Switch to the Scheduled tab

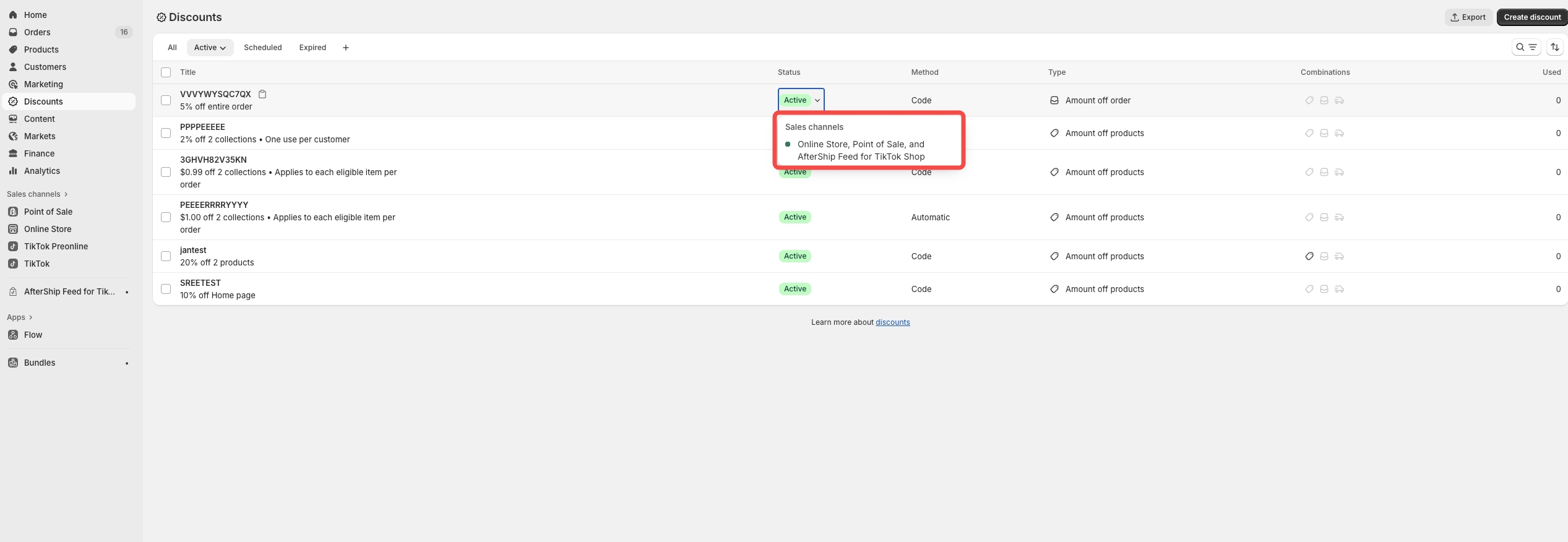262,48
